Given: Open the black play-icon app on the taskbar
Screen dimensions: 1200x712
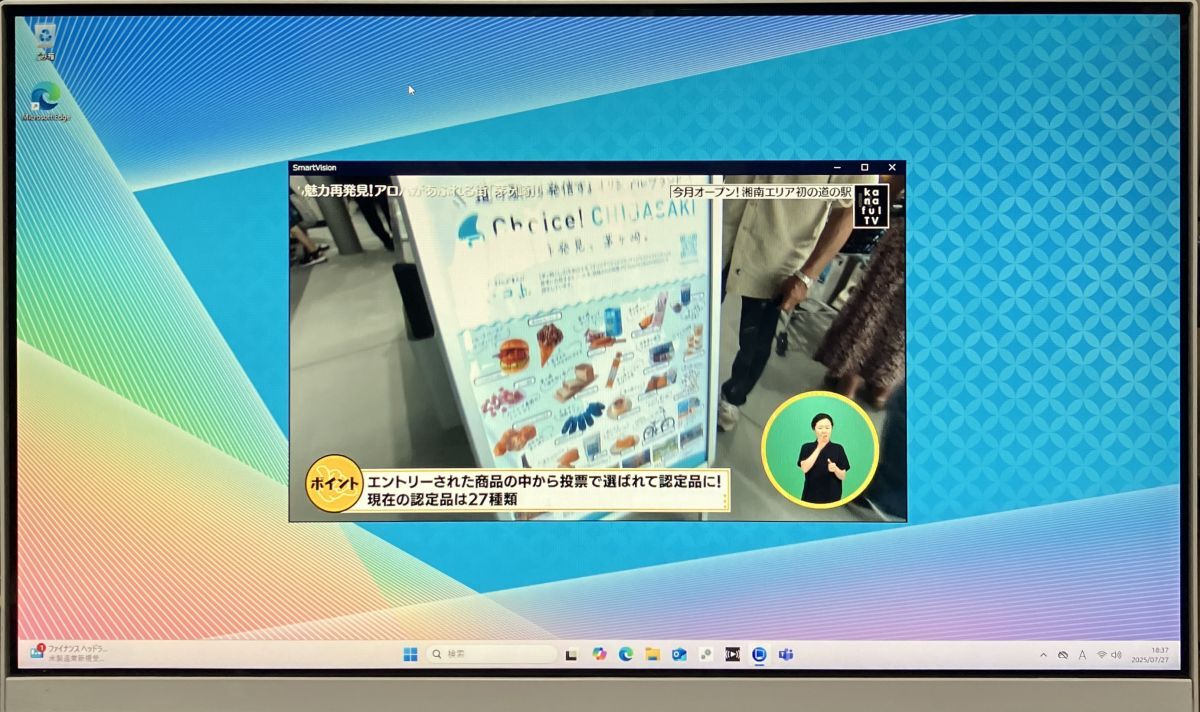Looking at the screenshot, I should (x=732, y=654).
